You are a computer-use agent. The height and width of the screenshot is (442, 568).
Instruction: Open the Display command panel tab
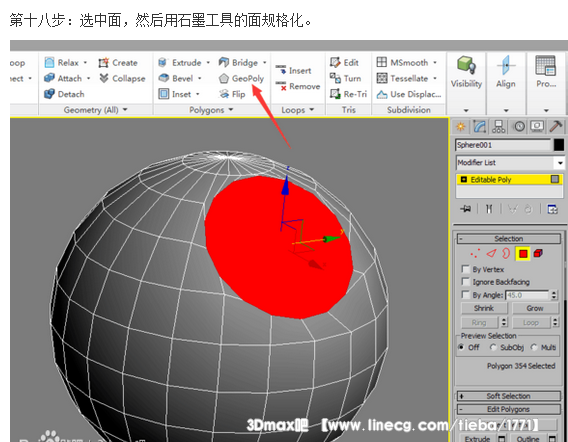tap(537, 126)
